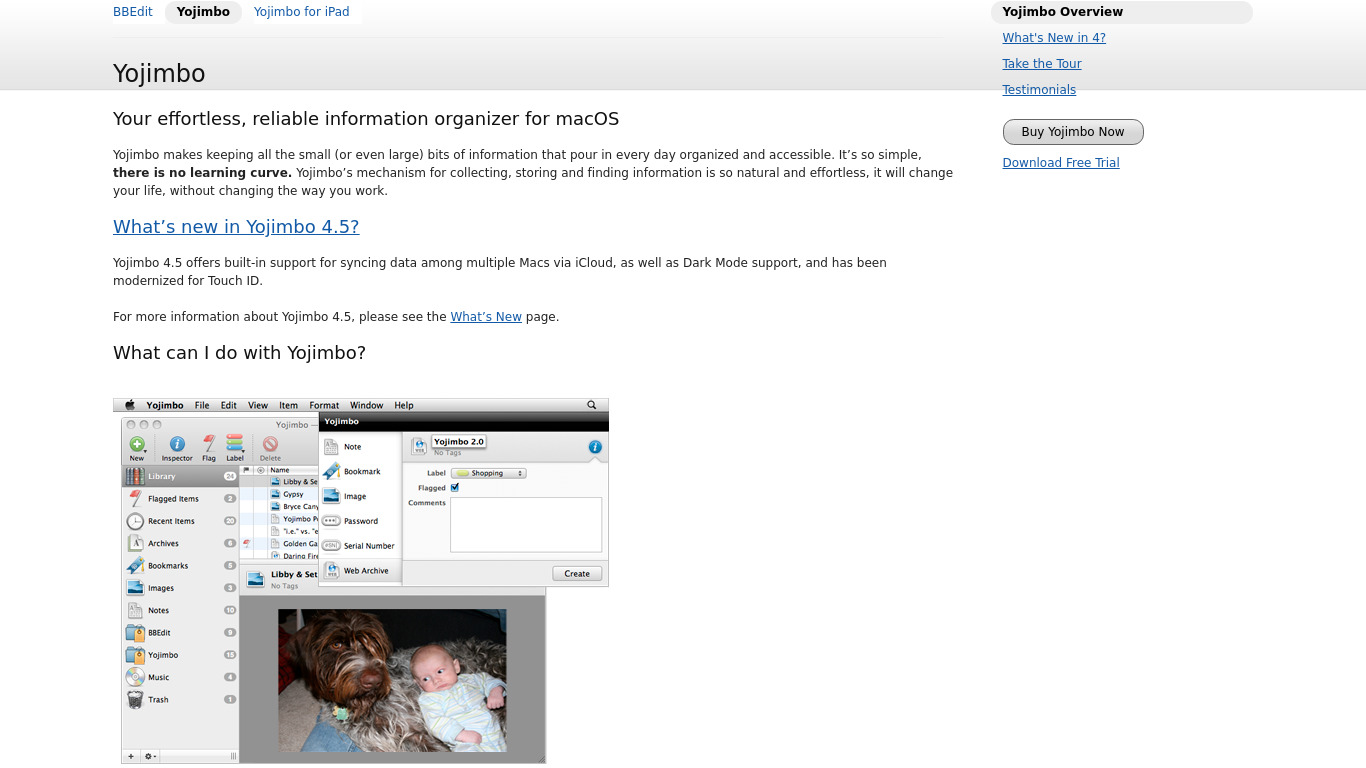Viewport: 1366px width, 768px height.
Task: Select the Yojimbo navigation tab
Action: pos(203,12)
